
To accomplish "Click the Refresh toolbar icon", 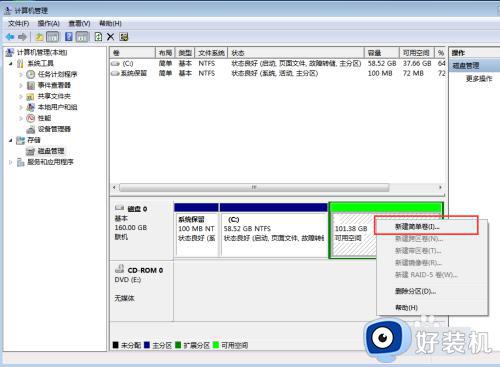I will pos(98,37).
